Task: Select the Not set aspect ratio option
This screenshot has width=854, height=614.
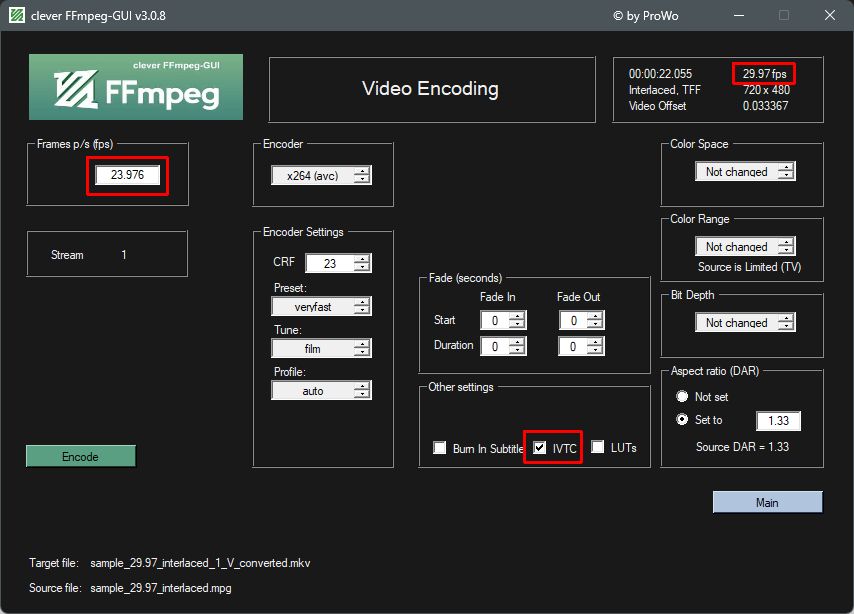Action: coord(682,396)
